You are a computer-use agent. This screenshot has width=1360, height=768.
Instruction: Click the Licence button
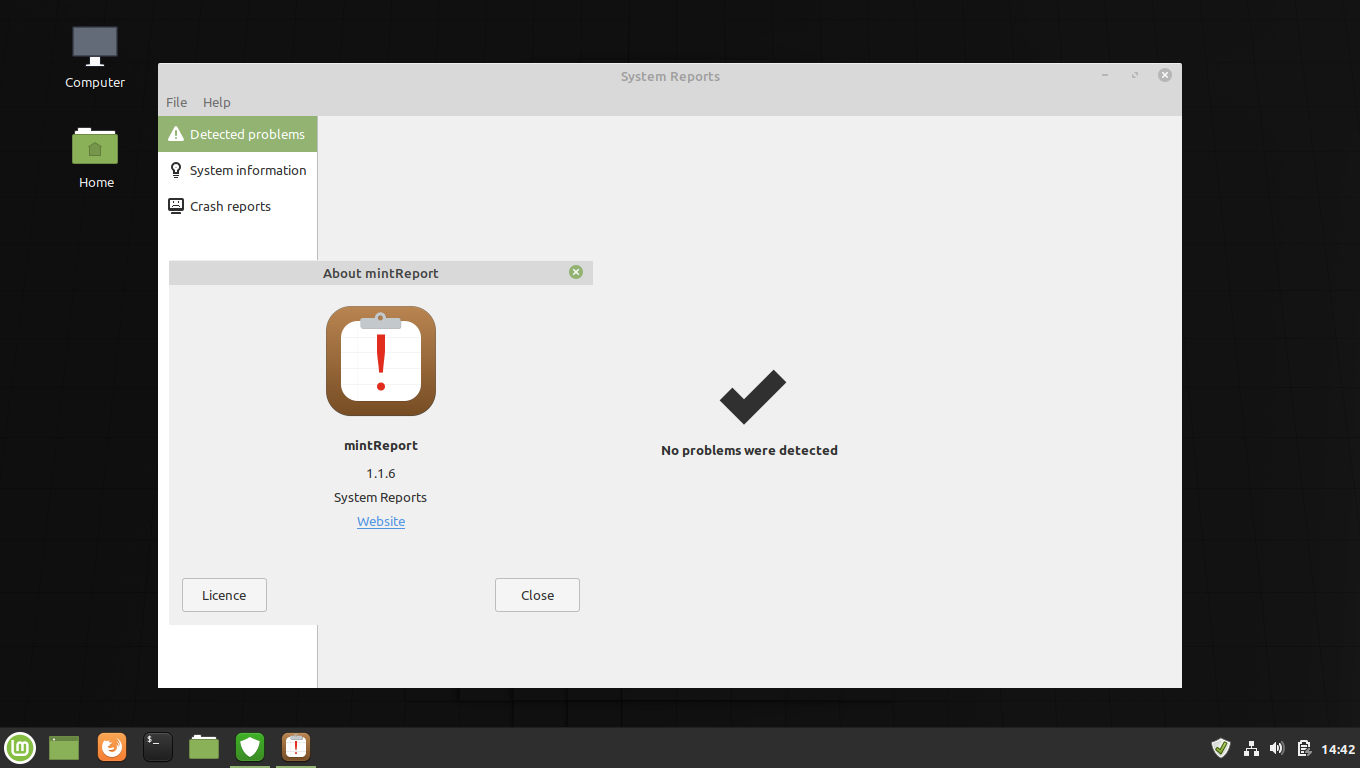224,595
